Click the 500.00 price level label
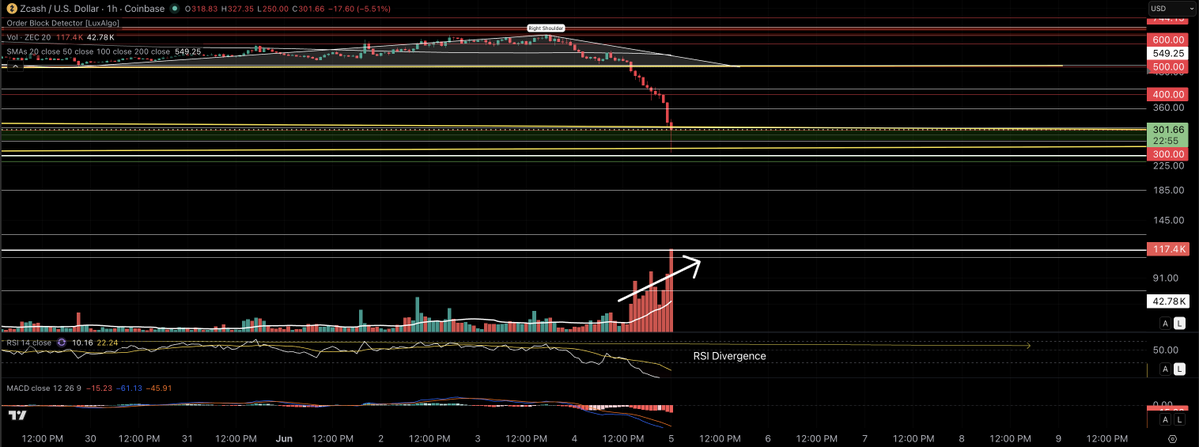The height and width of the screenshot is (447, 1199). pyautogui.click(x=1170, y=66)
